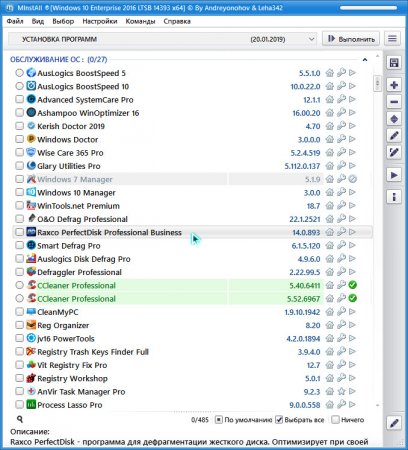Select AusLogics BoostSpeed 5 radio button
This screenshot has width=408, height=450.
pos(19,73)
